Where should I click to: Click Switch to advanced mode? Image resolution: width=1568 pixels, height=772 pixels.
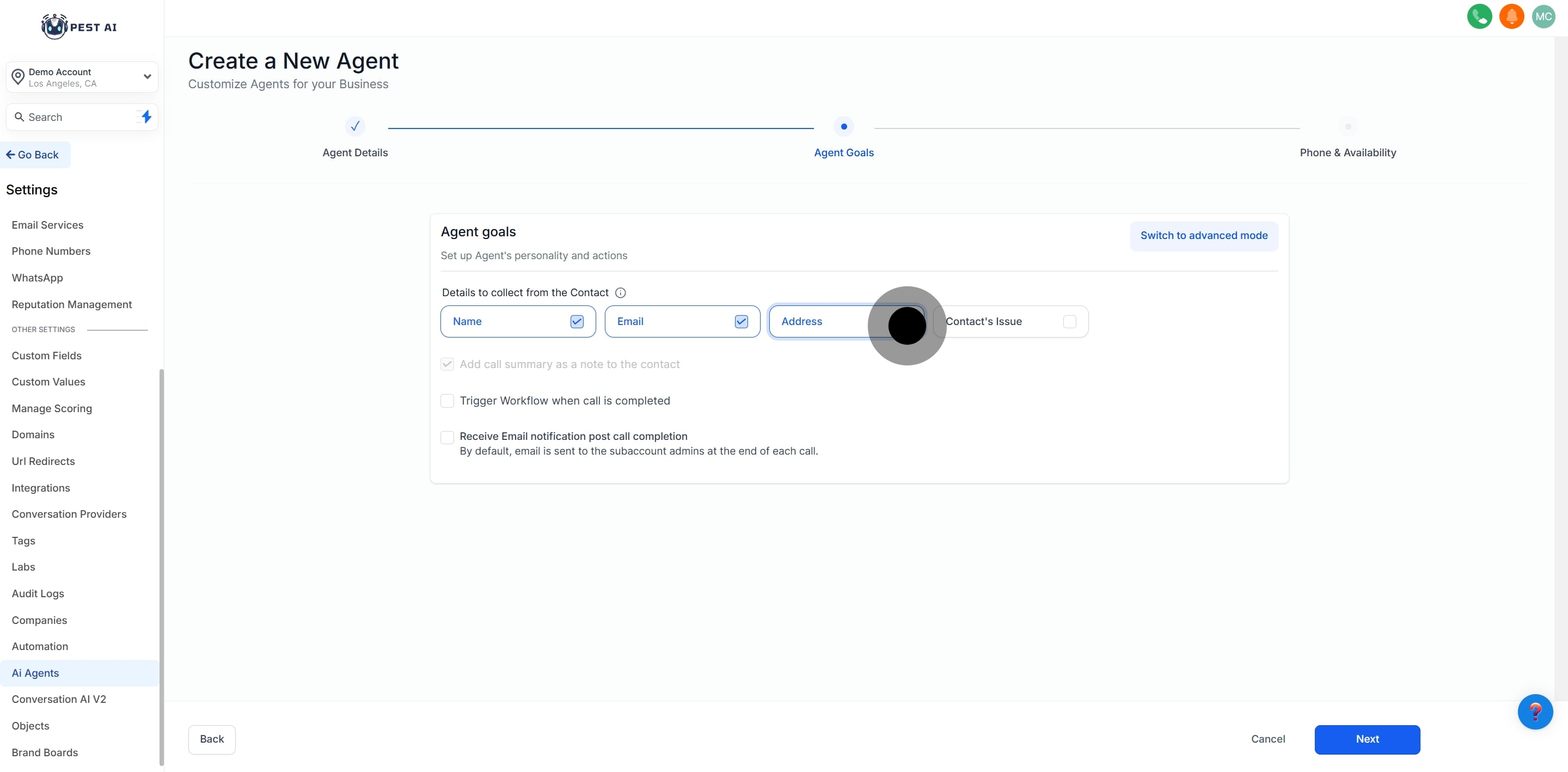pos(1203,236)
